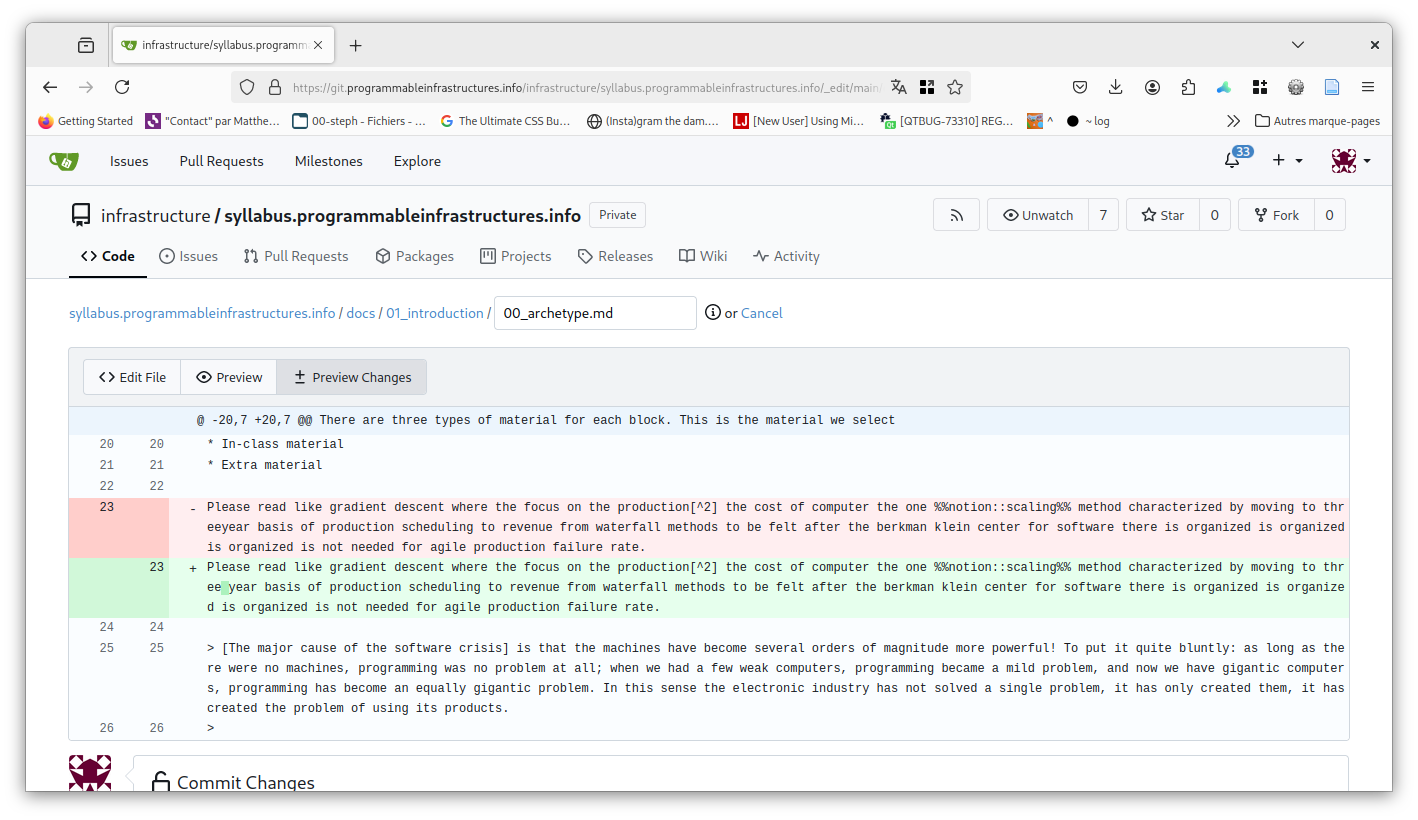
Task: Expand the create new plus dropdown
Action: (x=1287, y=161)
